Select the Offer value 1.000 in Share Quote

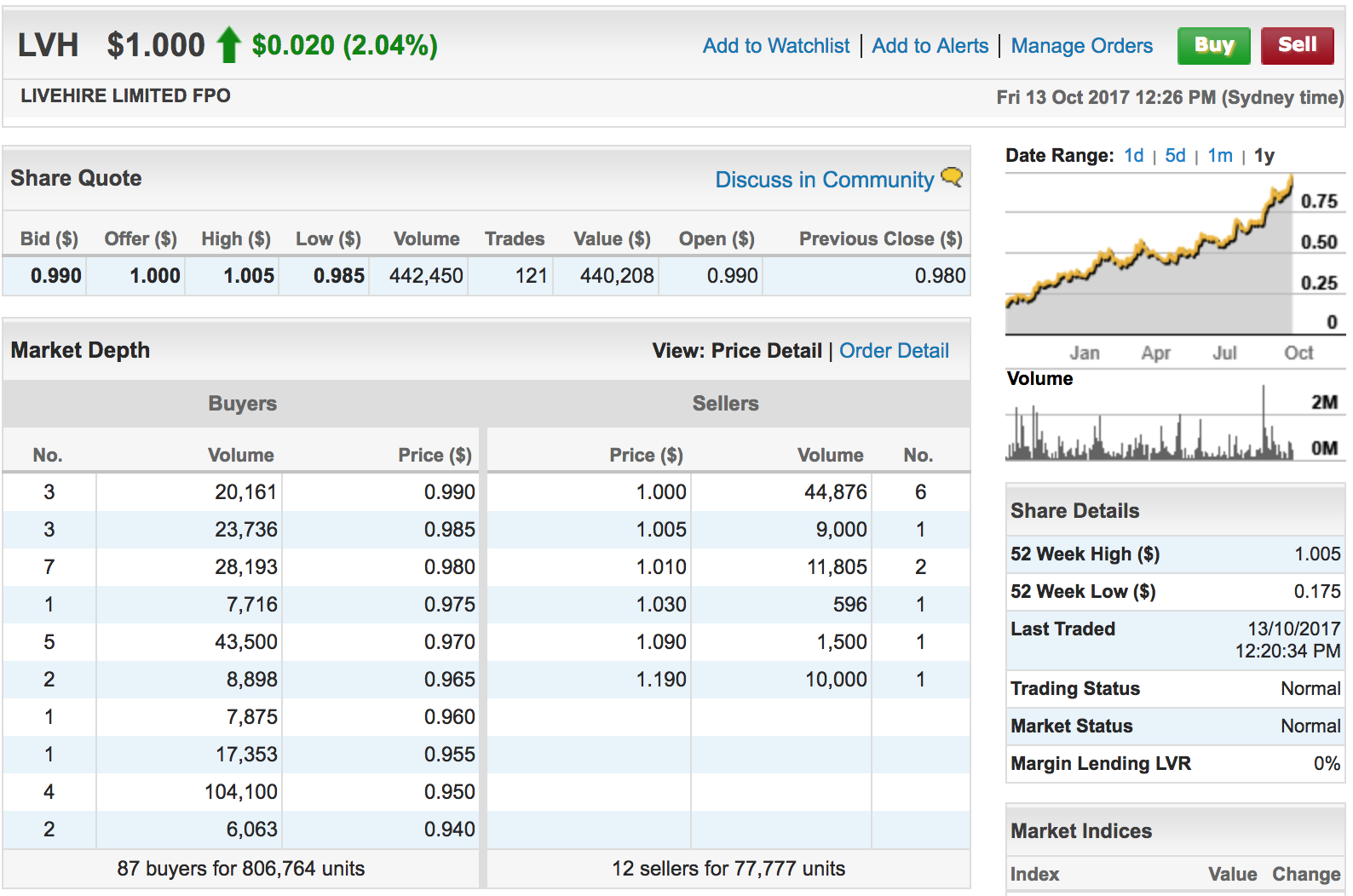pyautogui.click(x=155, y=276)
